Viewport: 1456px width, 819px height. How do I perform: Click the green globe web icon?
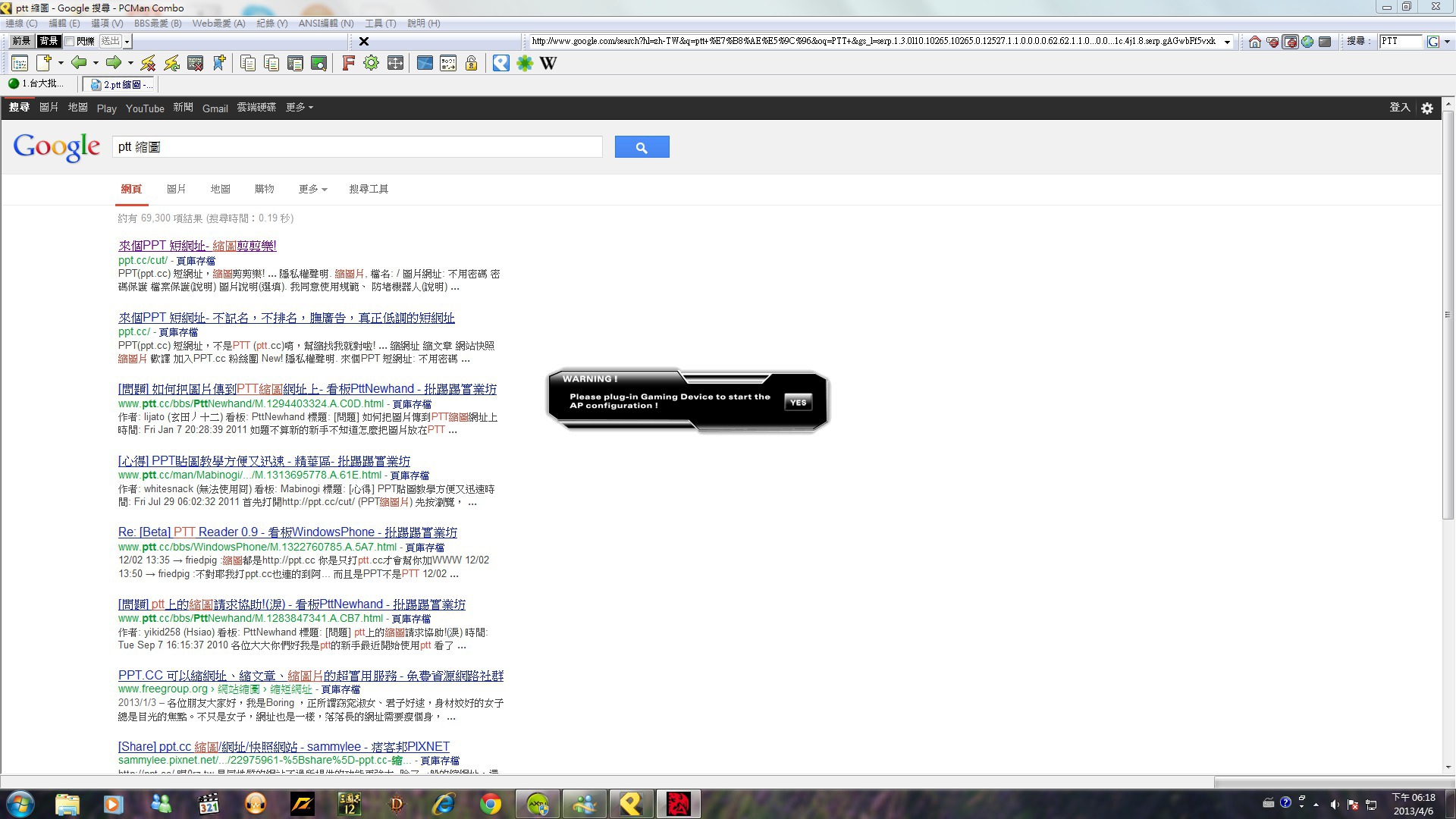click(1307, 42)
